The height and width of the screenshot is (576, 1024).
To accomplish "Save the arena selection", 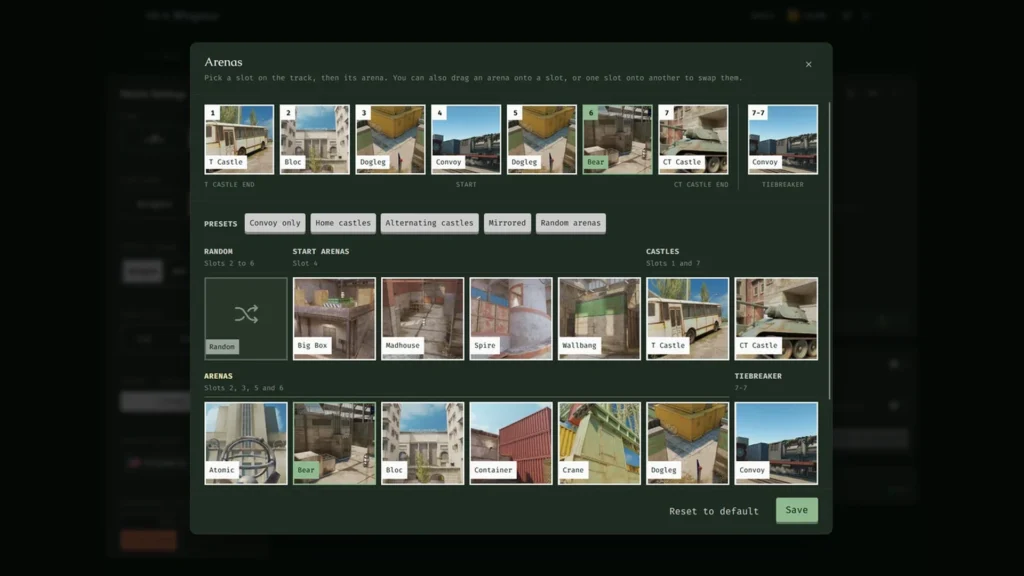I will click(797, 510).
